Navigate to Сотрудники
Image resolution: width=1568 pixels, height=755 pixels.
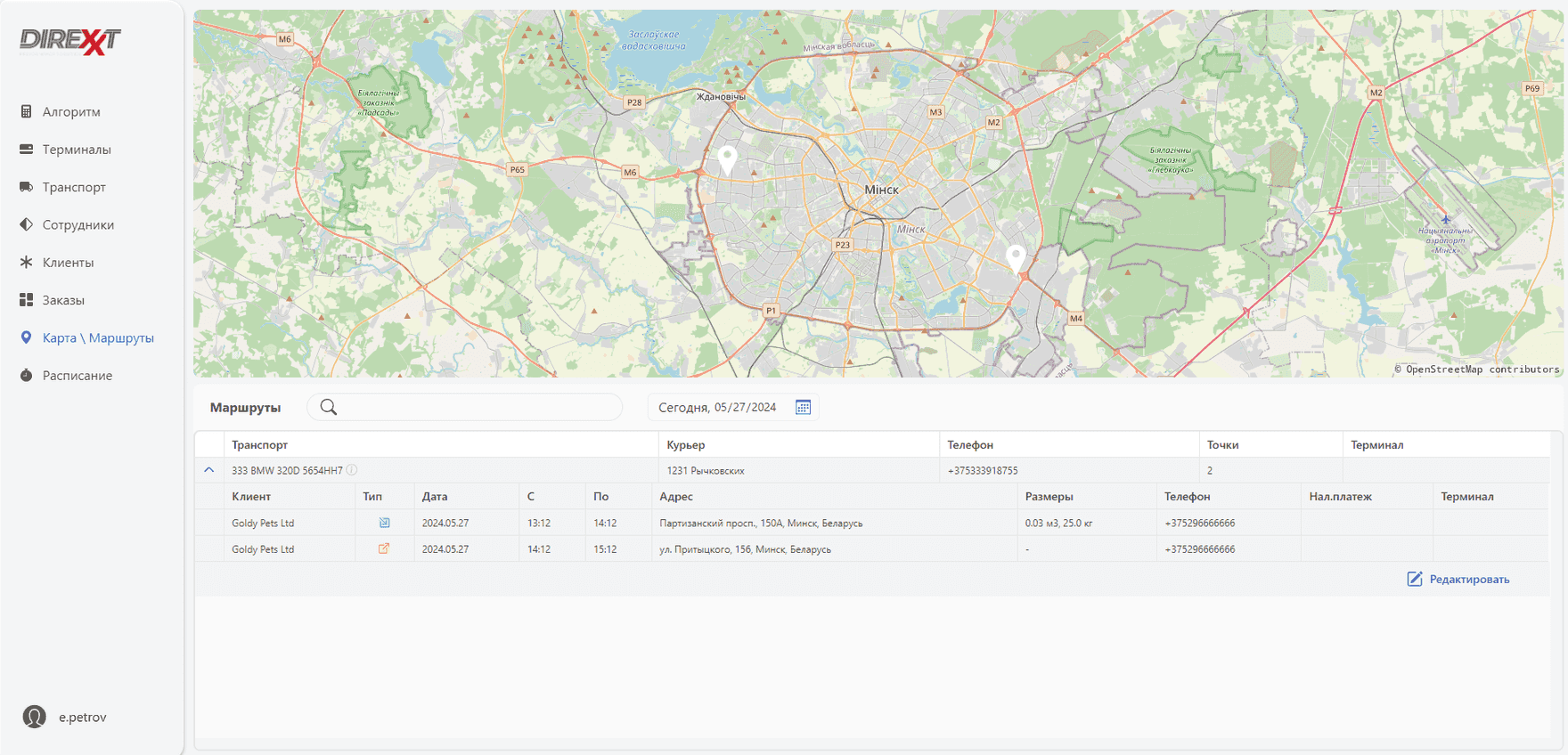pos(78,224)
